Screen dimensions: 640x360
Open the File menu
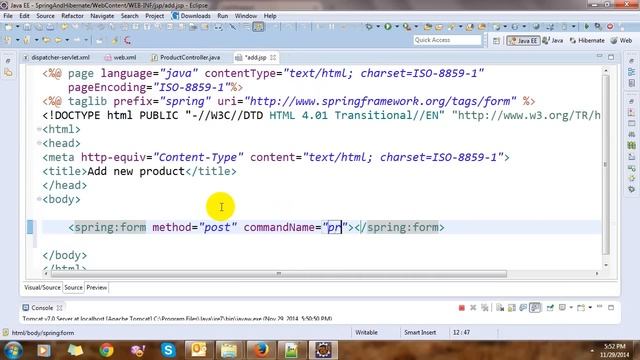click(x=8, y=16)
